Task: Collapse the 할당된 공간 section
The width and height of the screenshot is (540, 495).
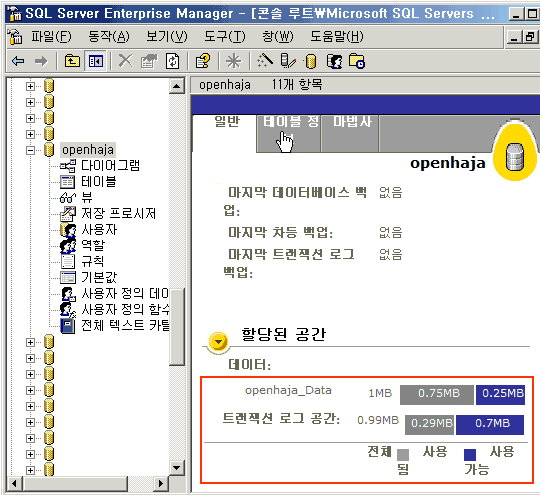Action: (218, 341)
